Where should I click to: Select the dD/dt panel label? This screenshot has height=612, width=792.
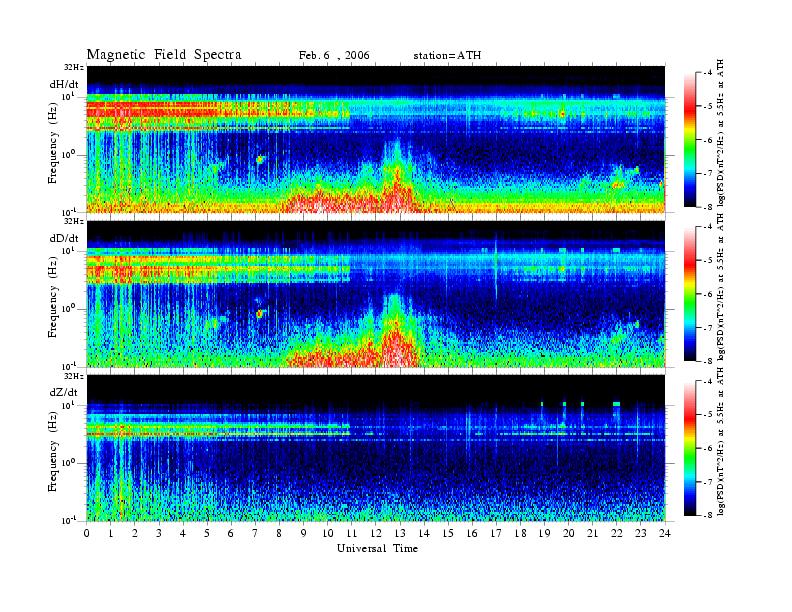[x=64, y=238]
